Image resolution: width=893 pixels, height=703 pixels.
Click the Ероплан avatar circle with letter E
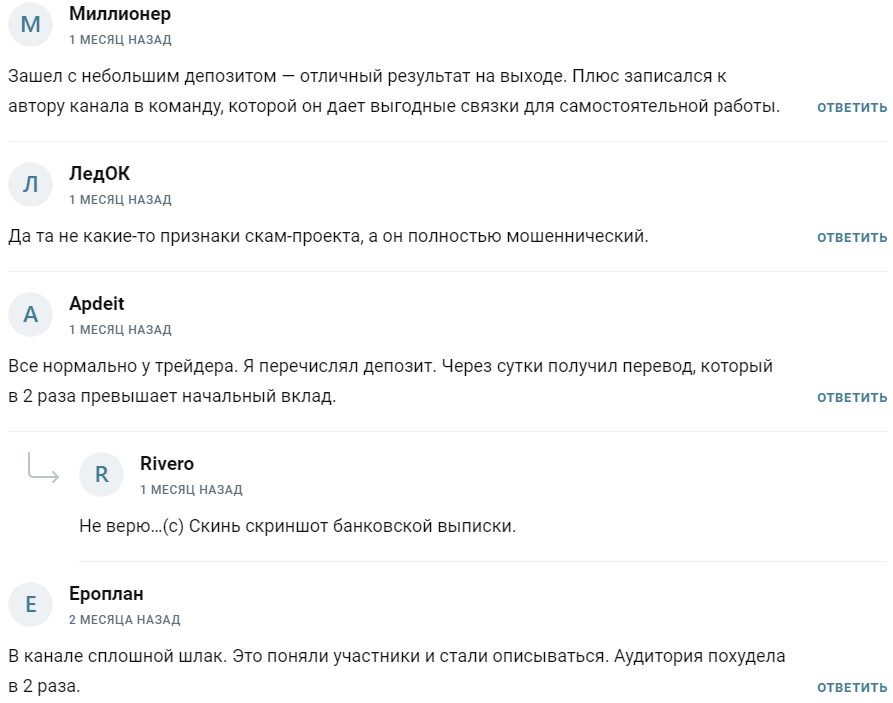[31, 604]
